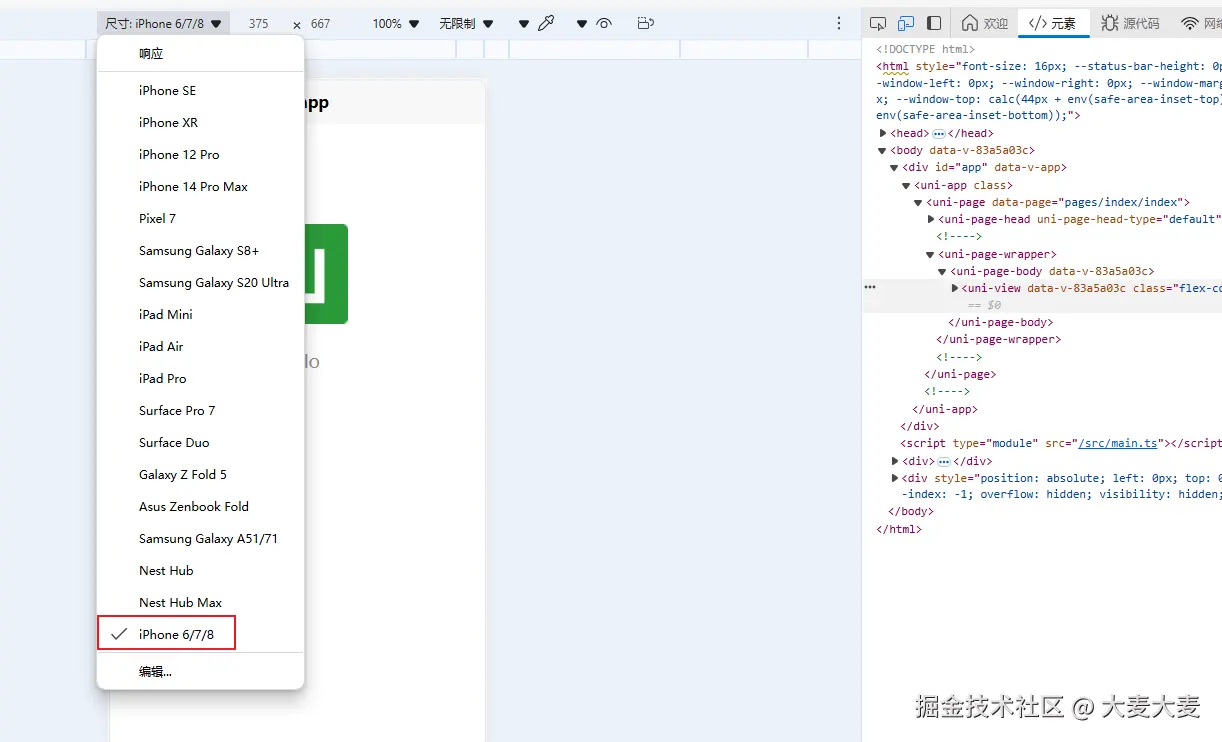Expand the uni-page-head node
The height and width of the screenshot is (742, 1222).
tap(931, 219)
